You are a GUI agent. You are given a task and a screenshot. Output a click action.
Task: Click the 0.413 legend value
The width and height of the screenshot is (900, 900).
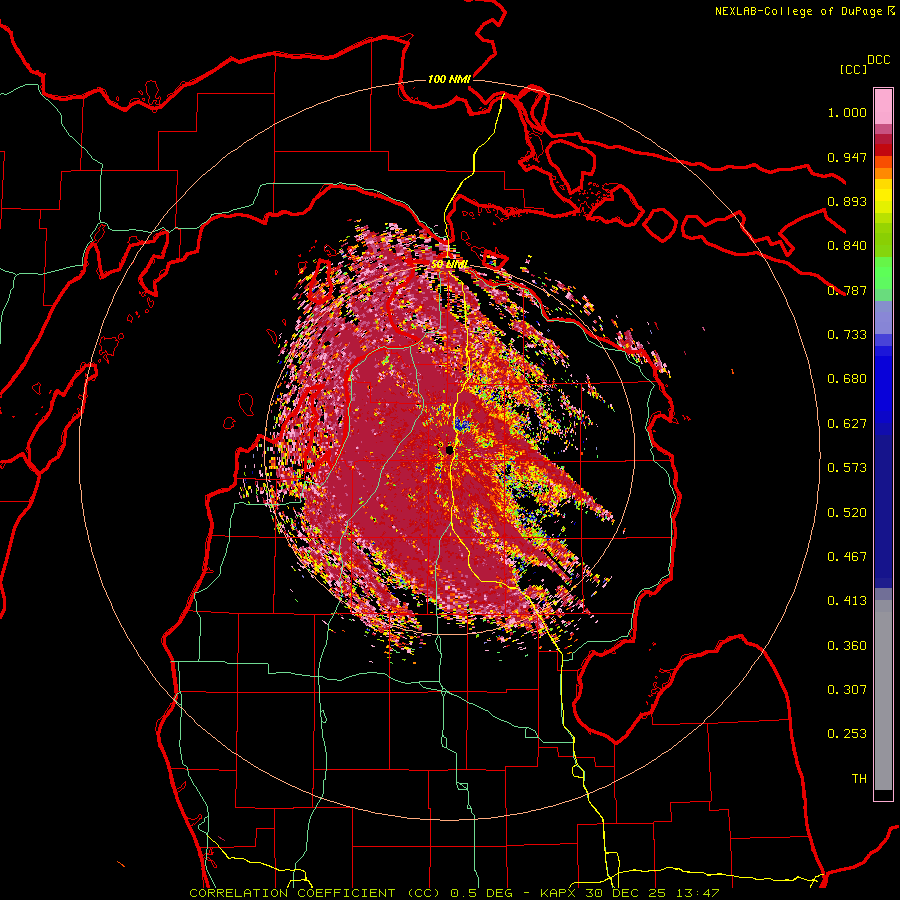click(847, 601)
